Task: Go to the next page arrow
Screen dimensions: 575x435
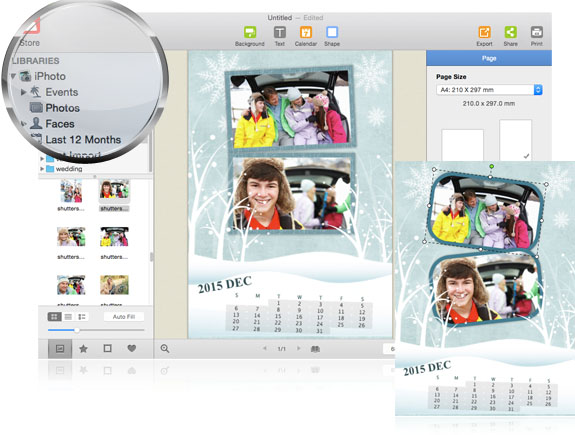Action: click(299, 348)
